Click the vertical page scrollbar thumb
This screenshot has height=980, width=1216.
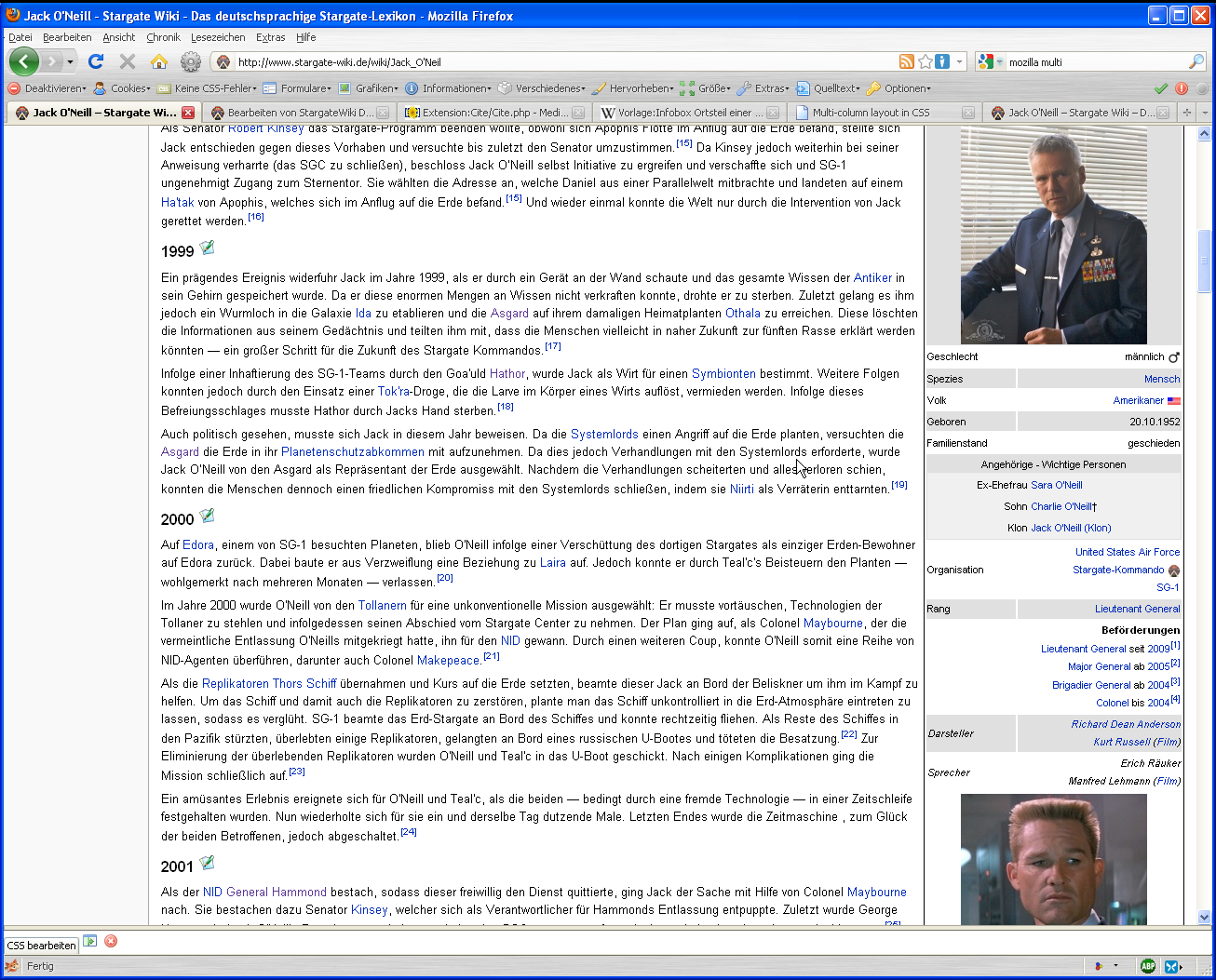coord(1204,261)
